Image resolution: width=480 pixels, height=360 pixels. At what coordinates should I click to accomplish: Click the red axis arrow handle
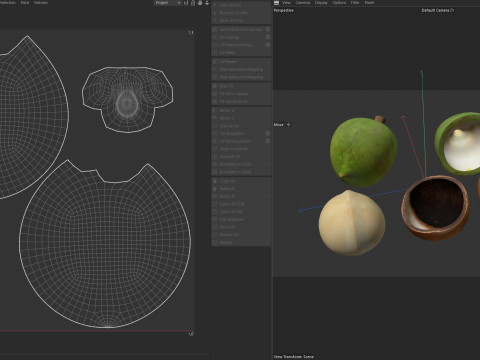(403, 117)
